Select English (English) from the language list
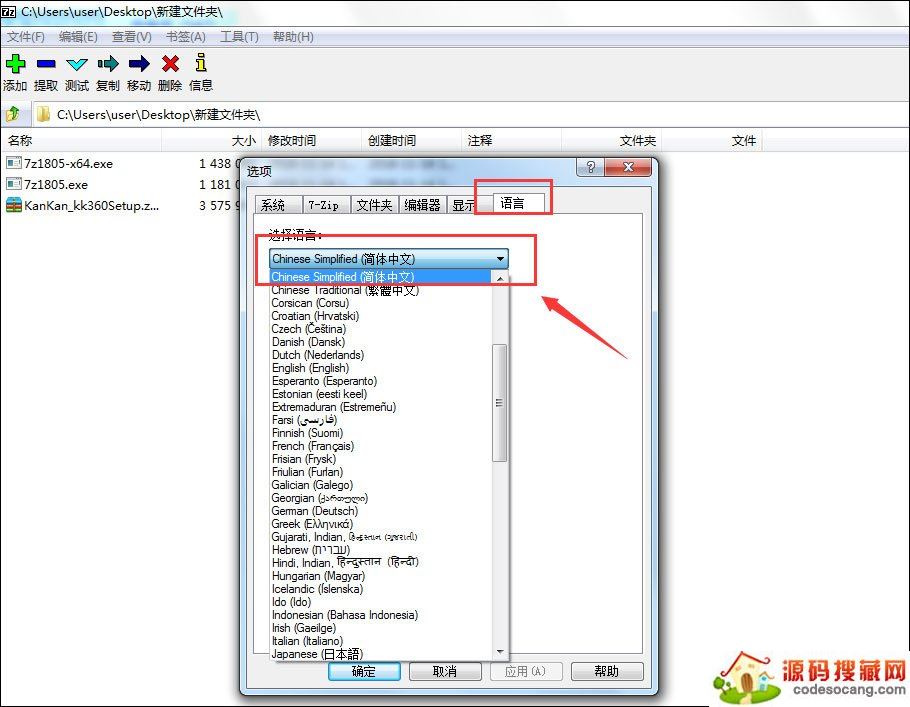This screenshot has height=707, width=910. pos(310,368)
